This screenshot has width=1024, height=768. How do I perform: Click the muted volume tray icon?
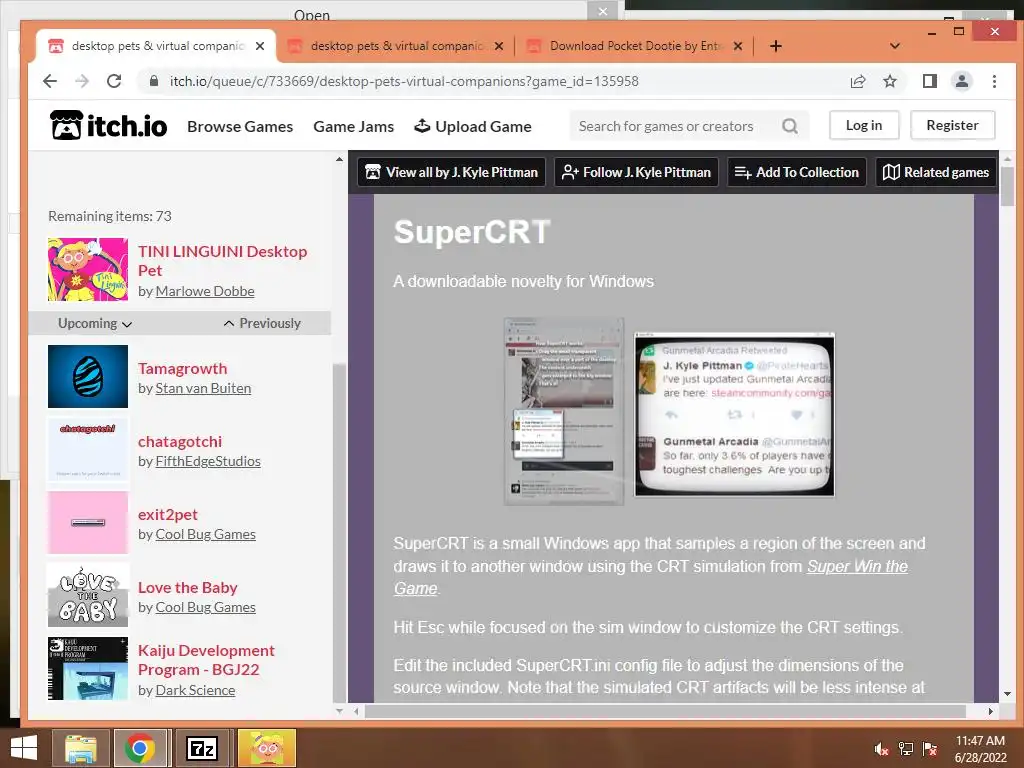coord(881,749)
